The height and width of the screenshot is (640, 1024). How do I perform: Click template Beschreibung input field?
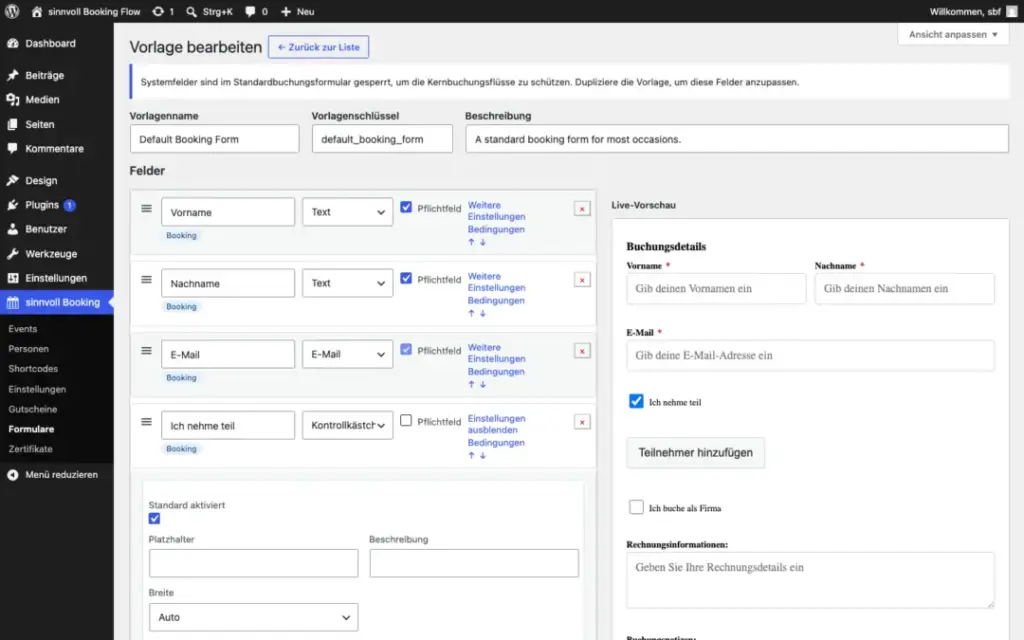point(737,139)
